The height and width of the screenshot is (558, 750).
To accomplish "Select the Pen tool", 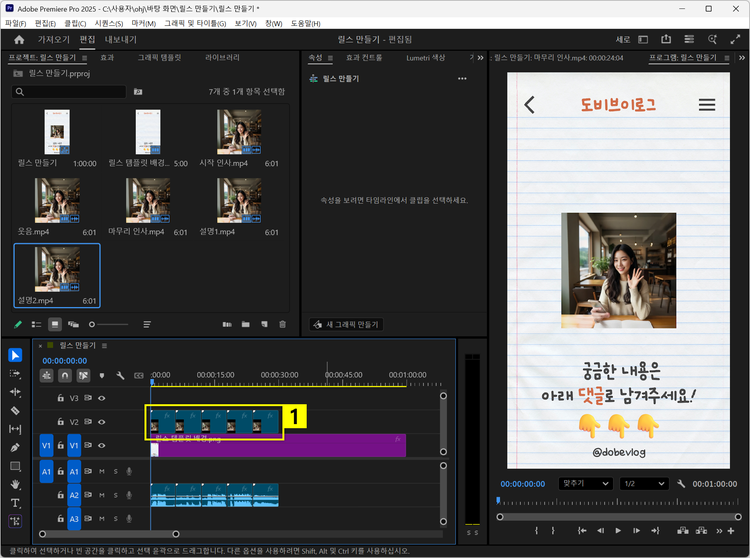I will [15, 447].
